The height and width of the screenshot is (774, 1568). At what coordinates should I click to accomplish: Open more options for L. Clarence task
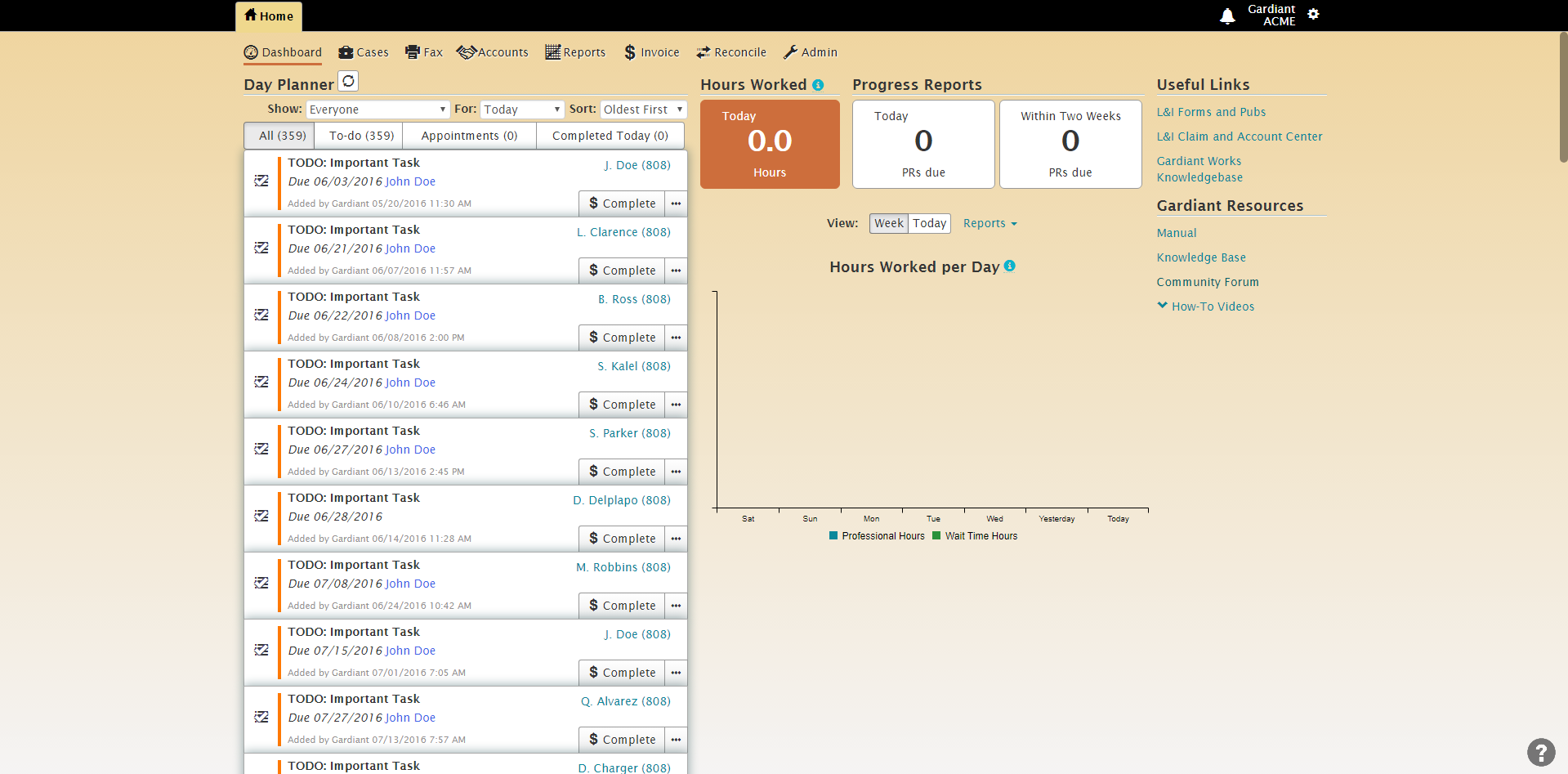click(x=676, y=271)
